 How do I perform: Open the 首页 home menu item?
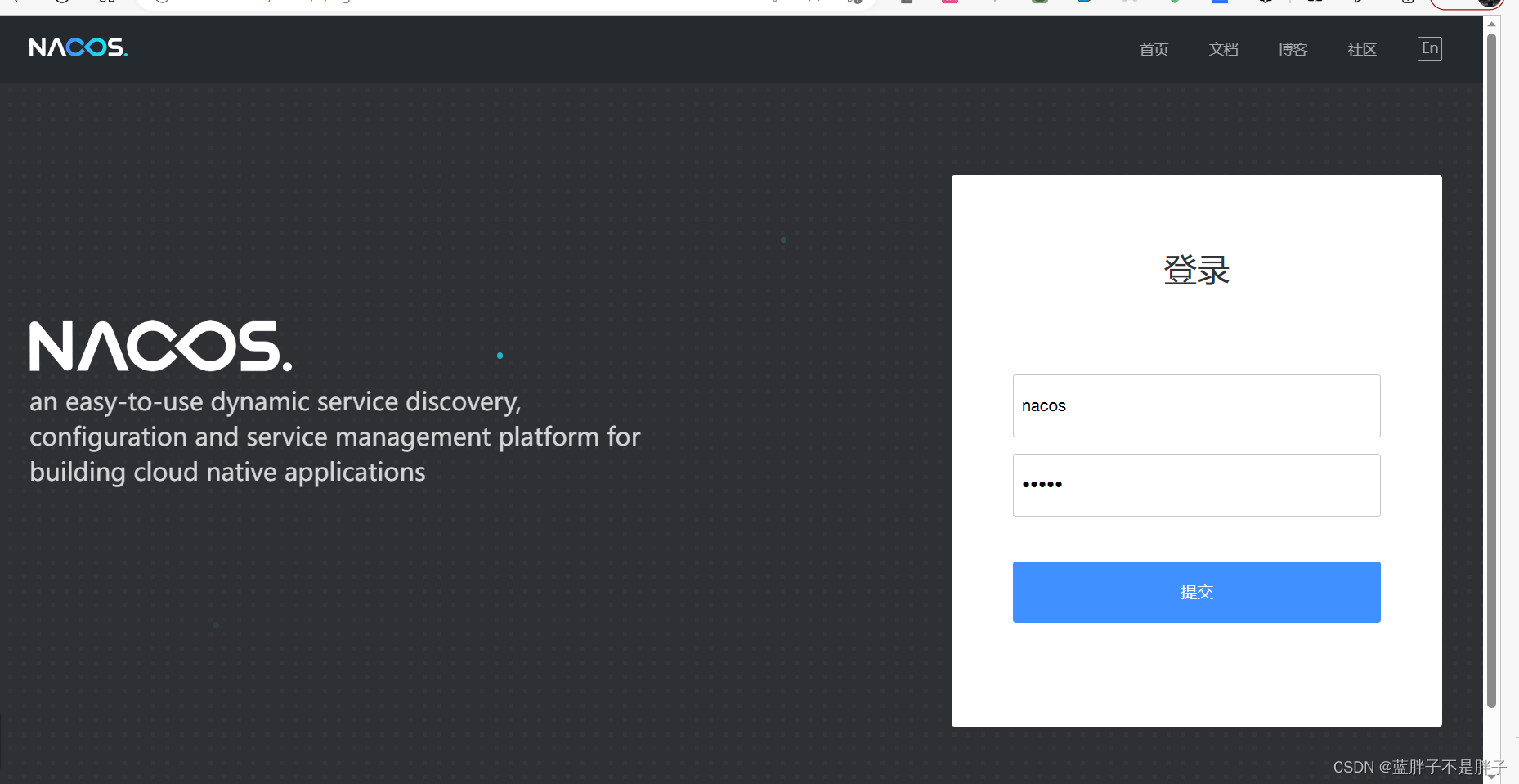(x=1154, y=50)
